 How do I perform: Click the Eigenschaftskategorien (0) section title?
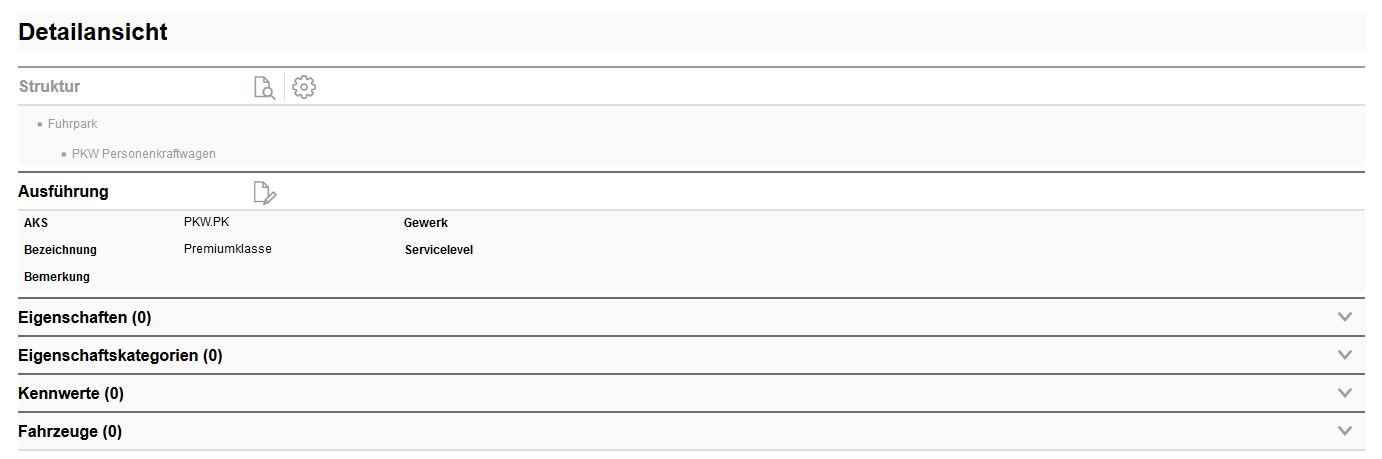(x=120, y=356)
